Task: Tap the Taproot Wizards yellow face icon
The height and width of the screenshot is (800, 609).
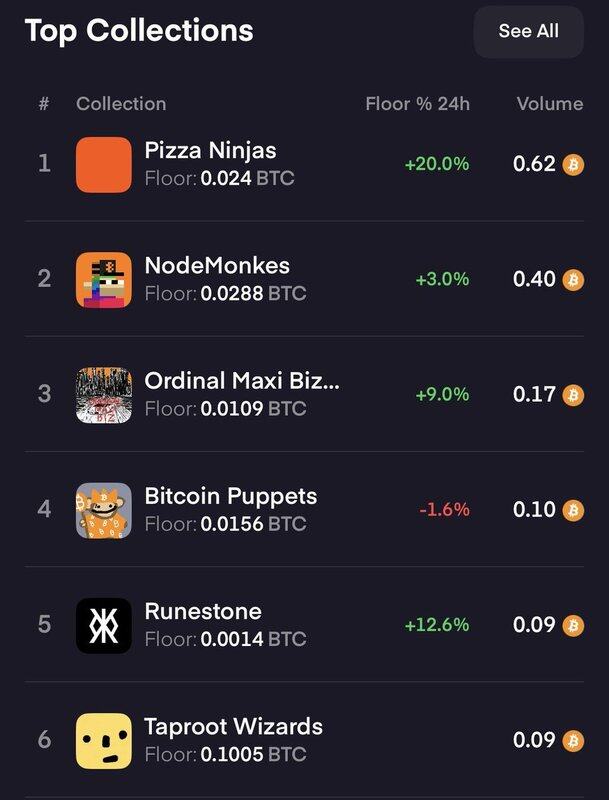Action: tap(104, 740)
